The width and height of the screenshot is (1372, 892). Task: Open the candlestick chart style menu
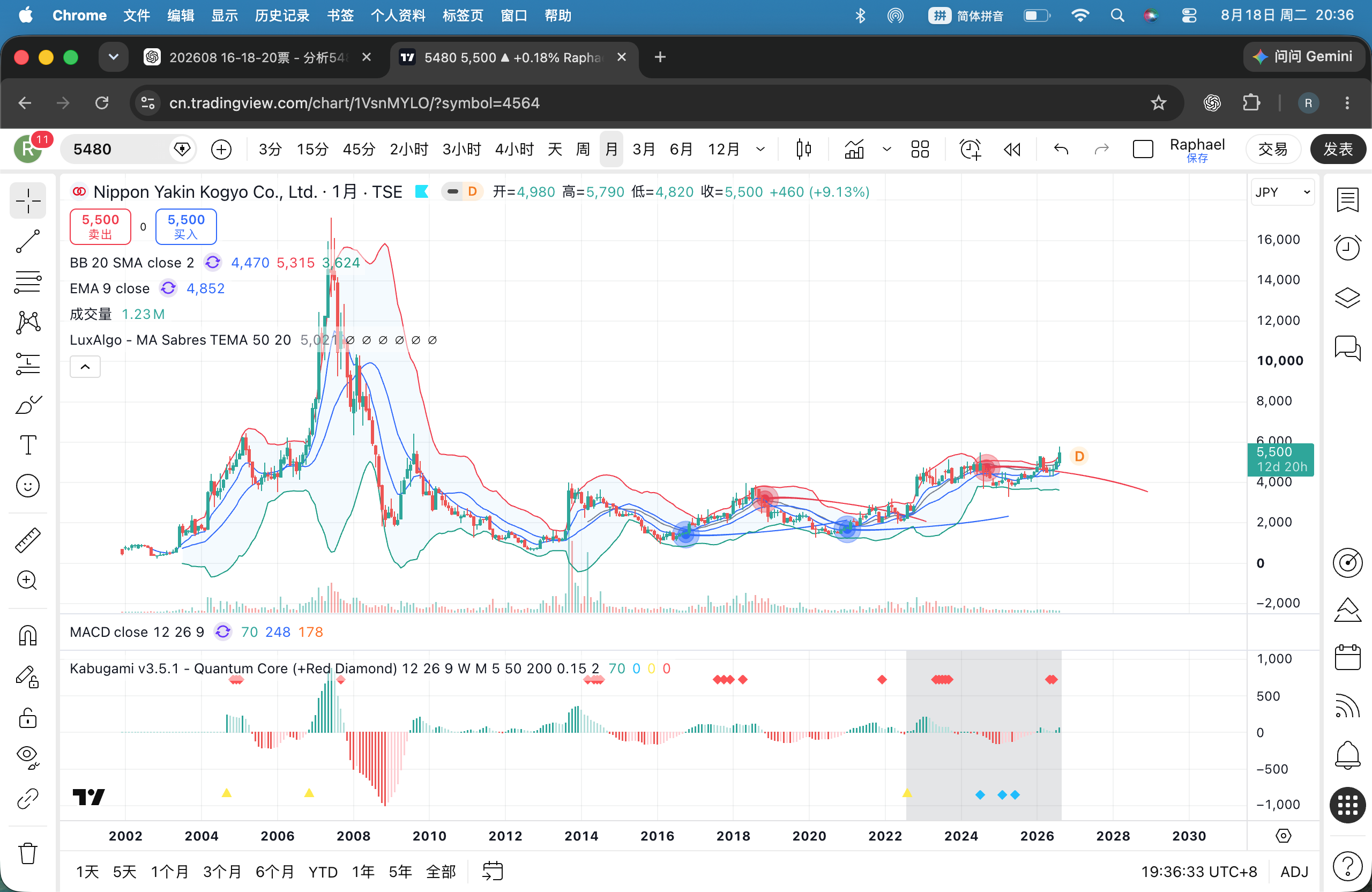(x=803, y=150)
